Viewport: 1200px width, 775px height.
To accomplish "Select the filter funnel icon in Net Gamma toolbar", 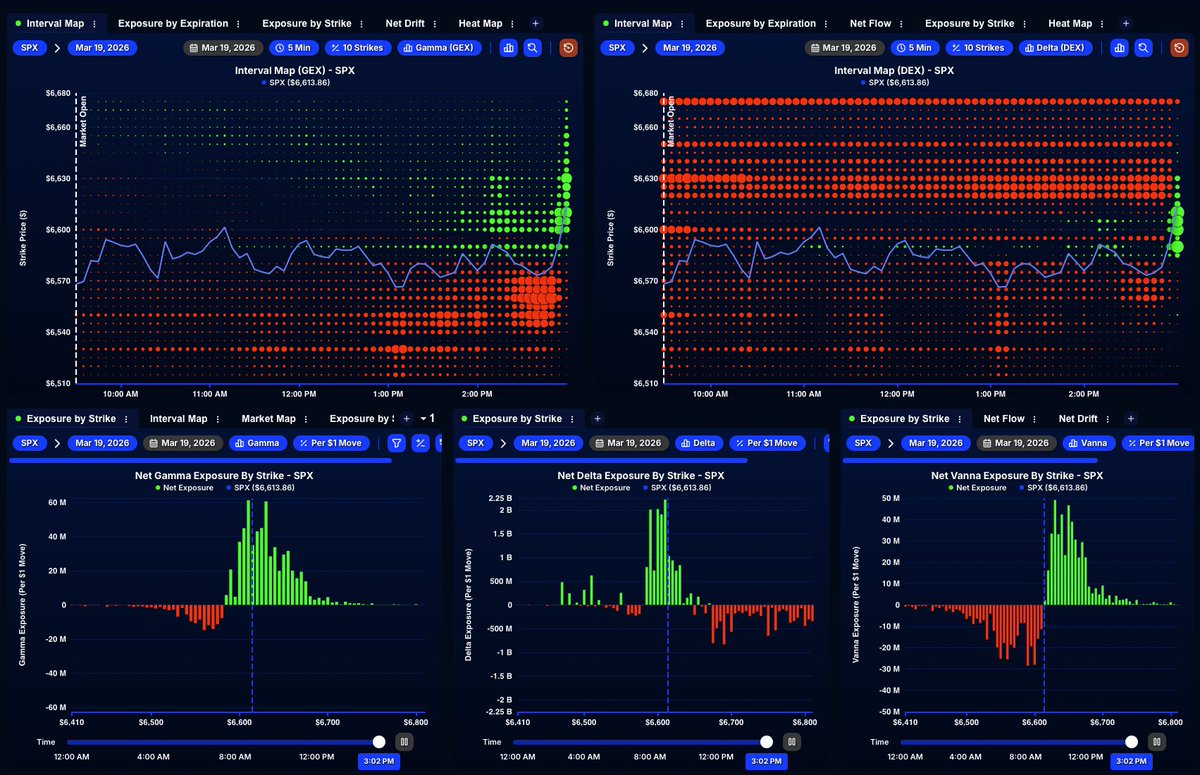I will click(397, 443).
